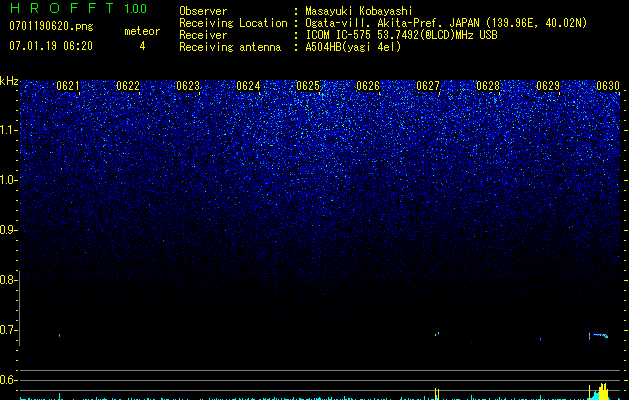
Task: Click the long meteor echo near 0630
Action: pos(599,335)
